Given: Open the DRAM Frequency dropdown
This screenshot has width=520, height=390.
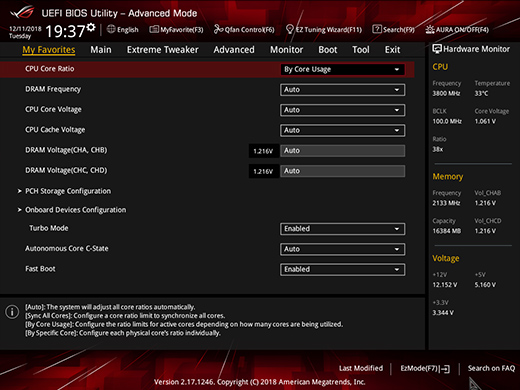Looking at the screenshot, I should pos(343,90).
